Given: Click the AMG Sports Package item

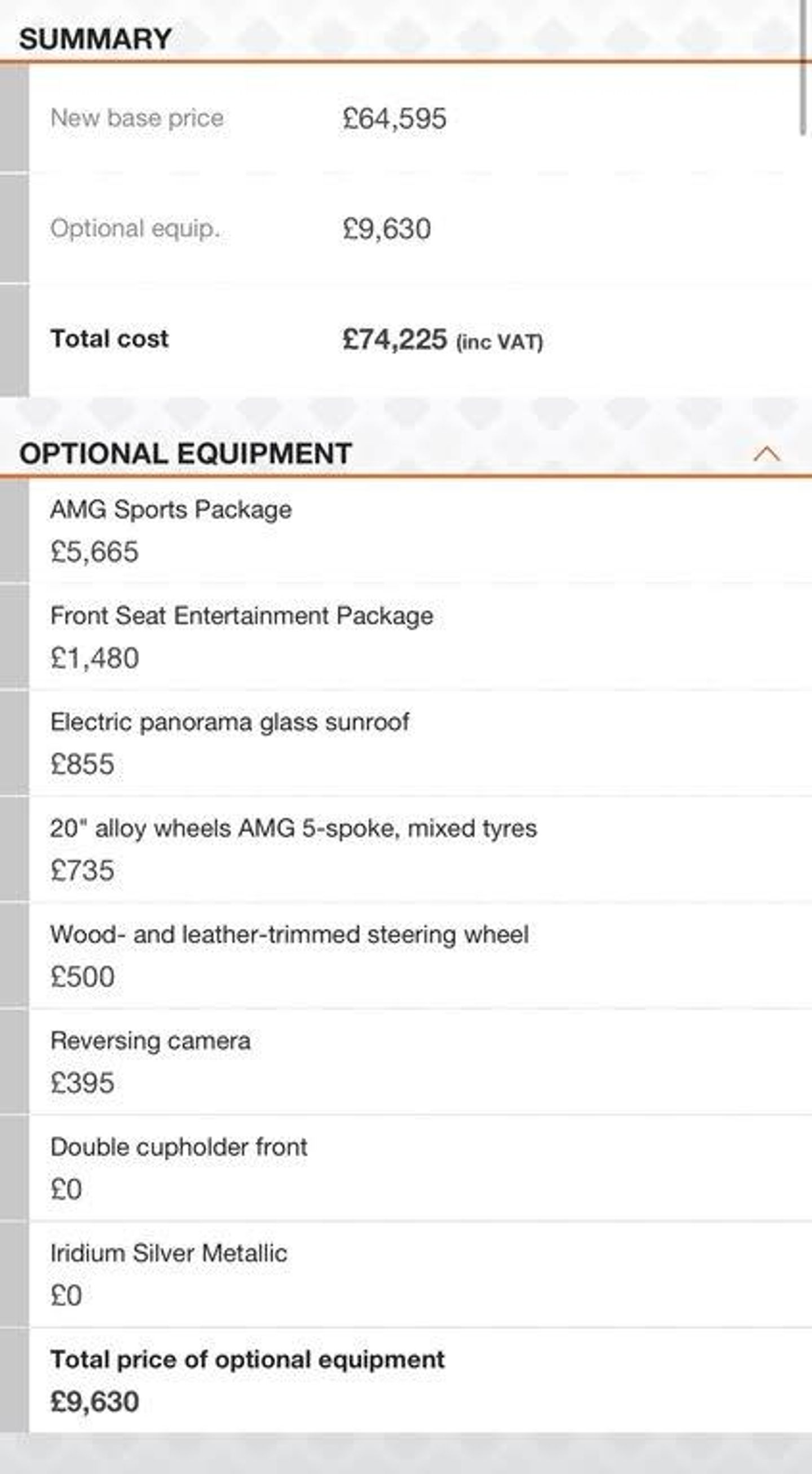Looking at the screenshot, I should 171,510.
